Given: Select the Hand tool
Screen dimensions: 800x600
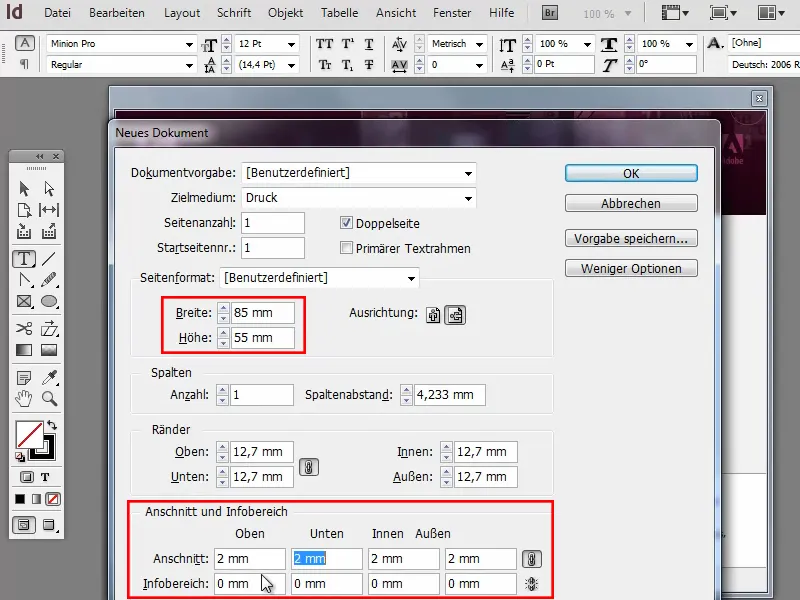Looking at the screenshot, I should [x=24, y=398].
